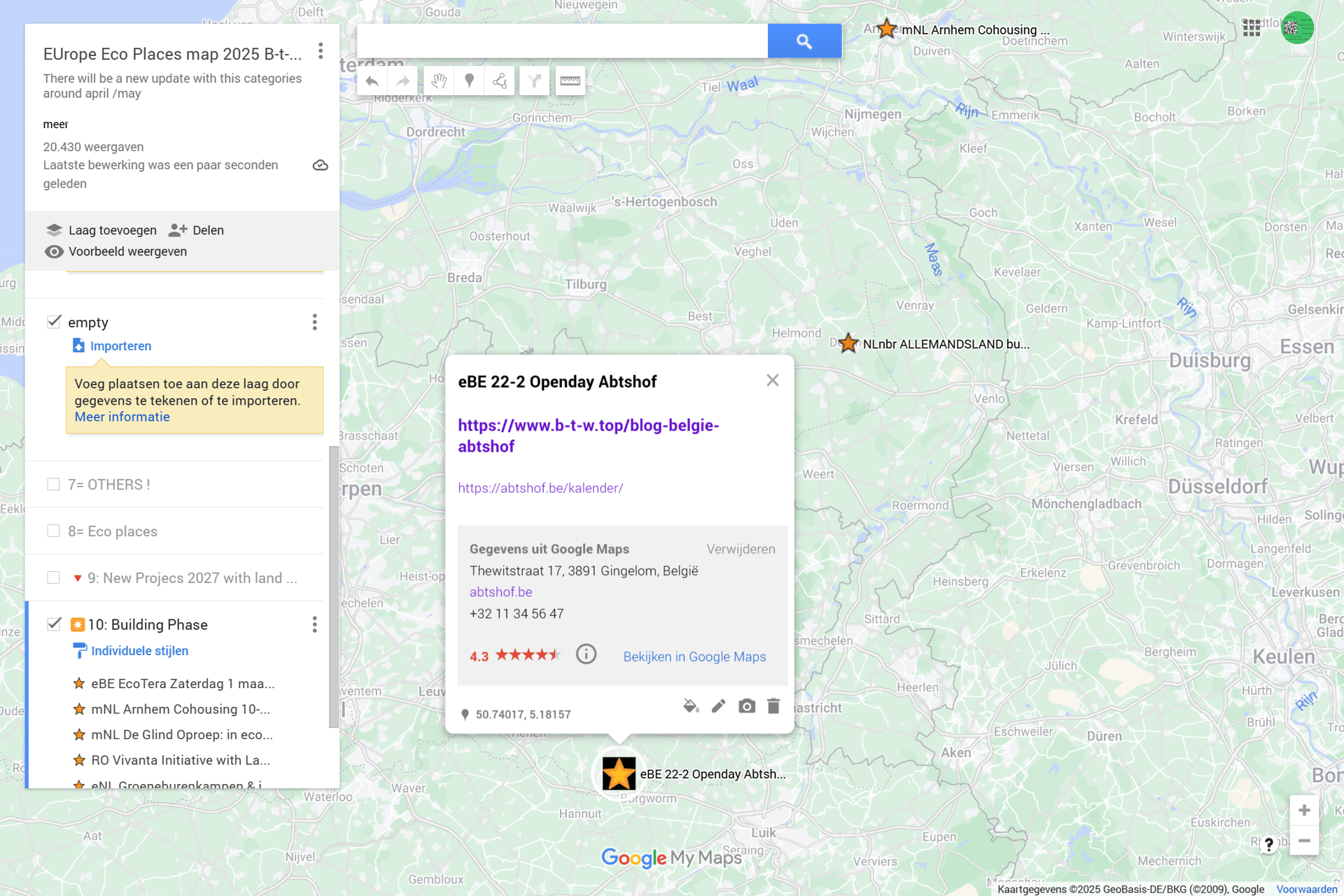Uncheck the empty layer checkbox
This screenshot has height=896, width=1344.
(54, 322)
